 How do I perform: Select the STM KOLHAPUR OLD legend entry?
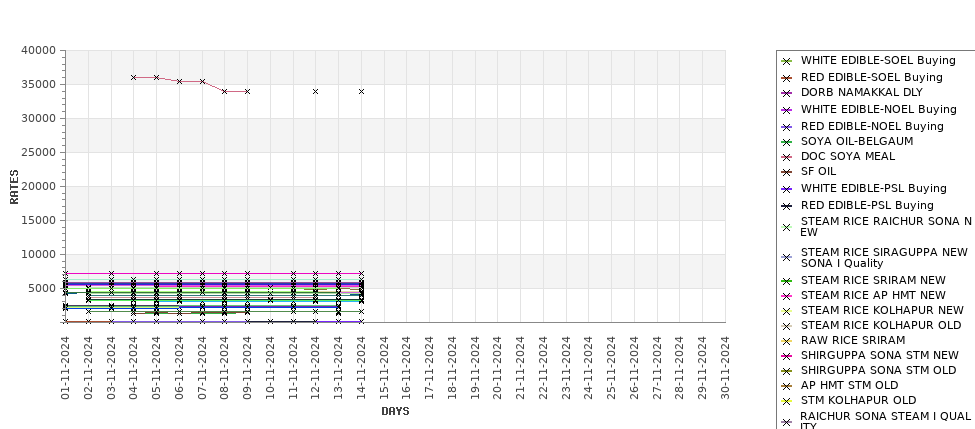(x=858, y=400)
